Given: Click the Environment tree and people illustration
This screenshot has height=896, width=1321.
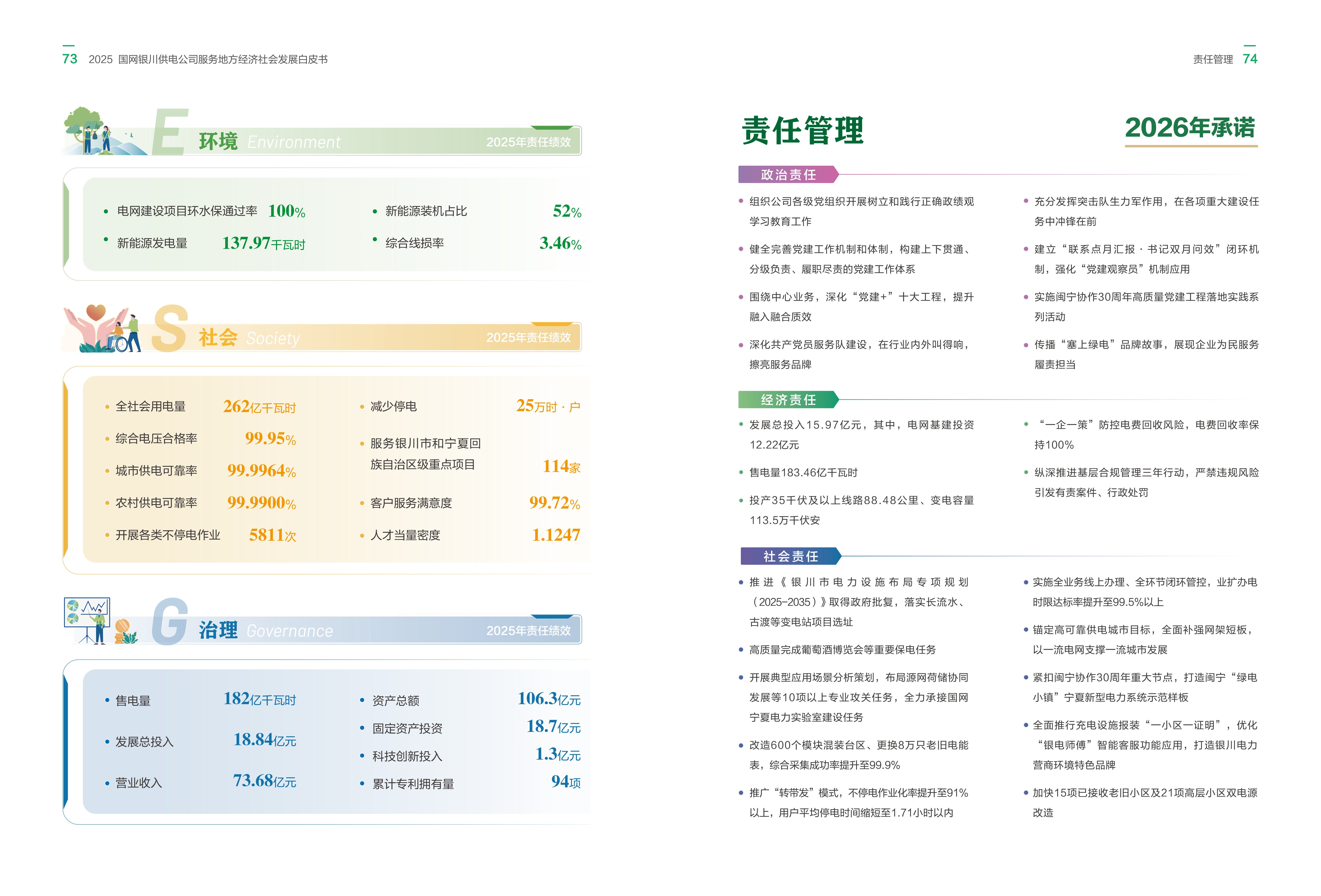Looking at the screenshot, I should [104, 131].
